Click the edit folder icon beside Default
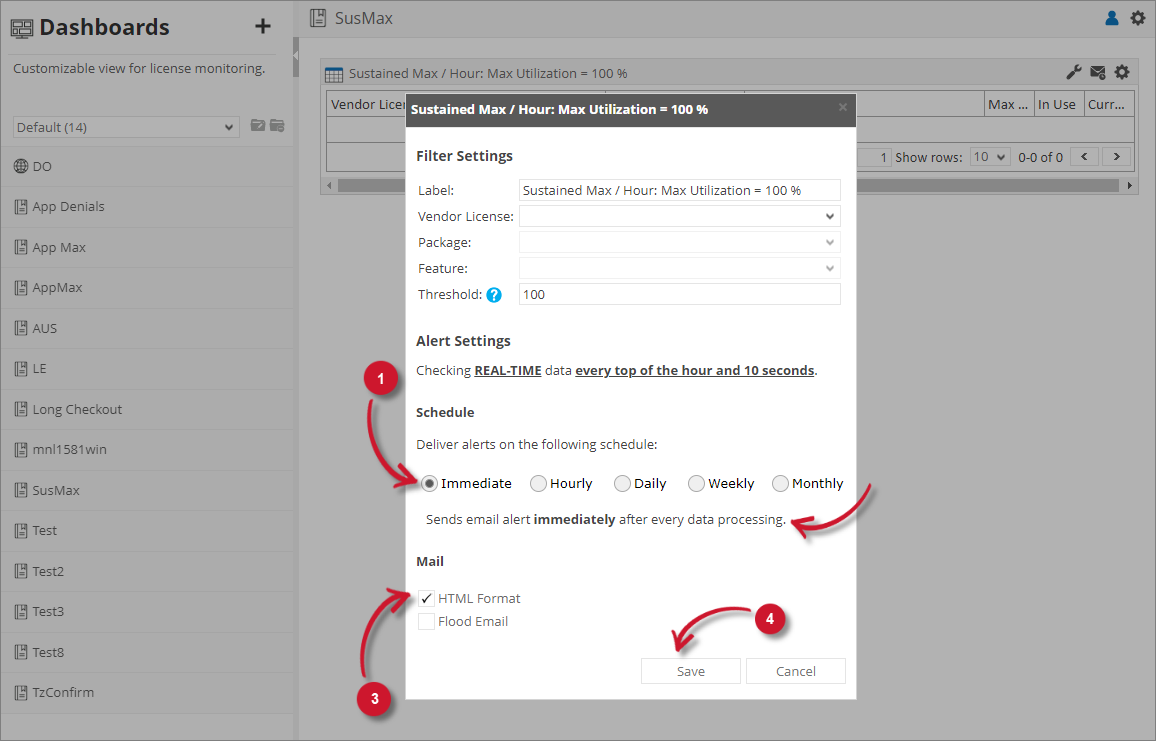The image size is (1156, 741). (x=257, y=125)
